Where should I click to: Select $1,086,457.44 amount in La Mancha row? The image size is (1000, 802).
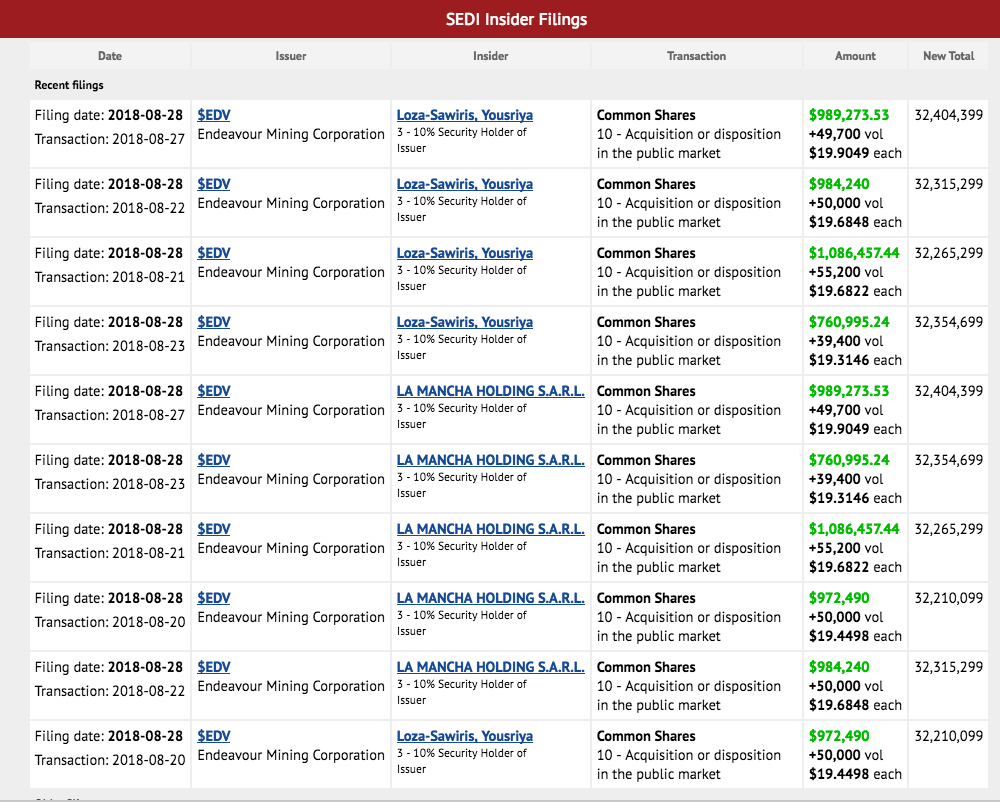tap(854, 529)
